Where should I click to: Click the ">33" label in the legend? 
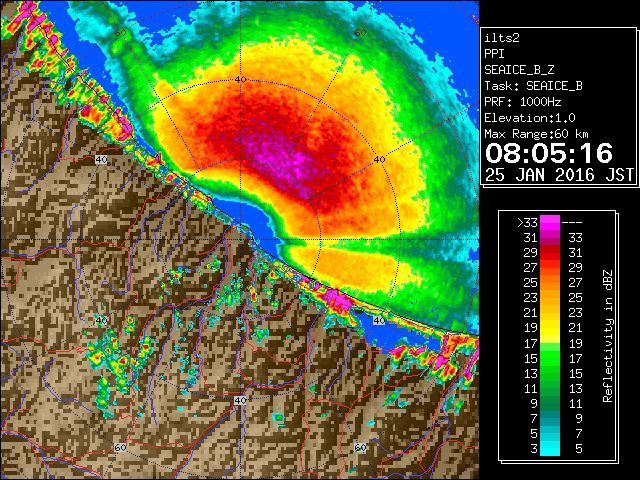(527, 223)
